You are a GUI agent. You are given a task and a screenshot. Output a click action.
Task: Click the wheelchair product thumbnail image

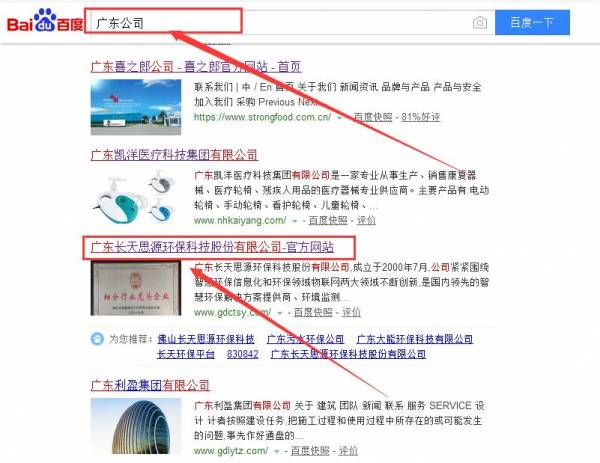coord(136,197)
